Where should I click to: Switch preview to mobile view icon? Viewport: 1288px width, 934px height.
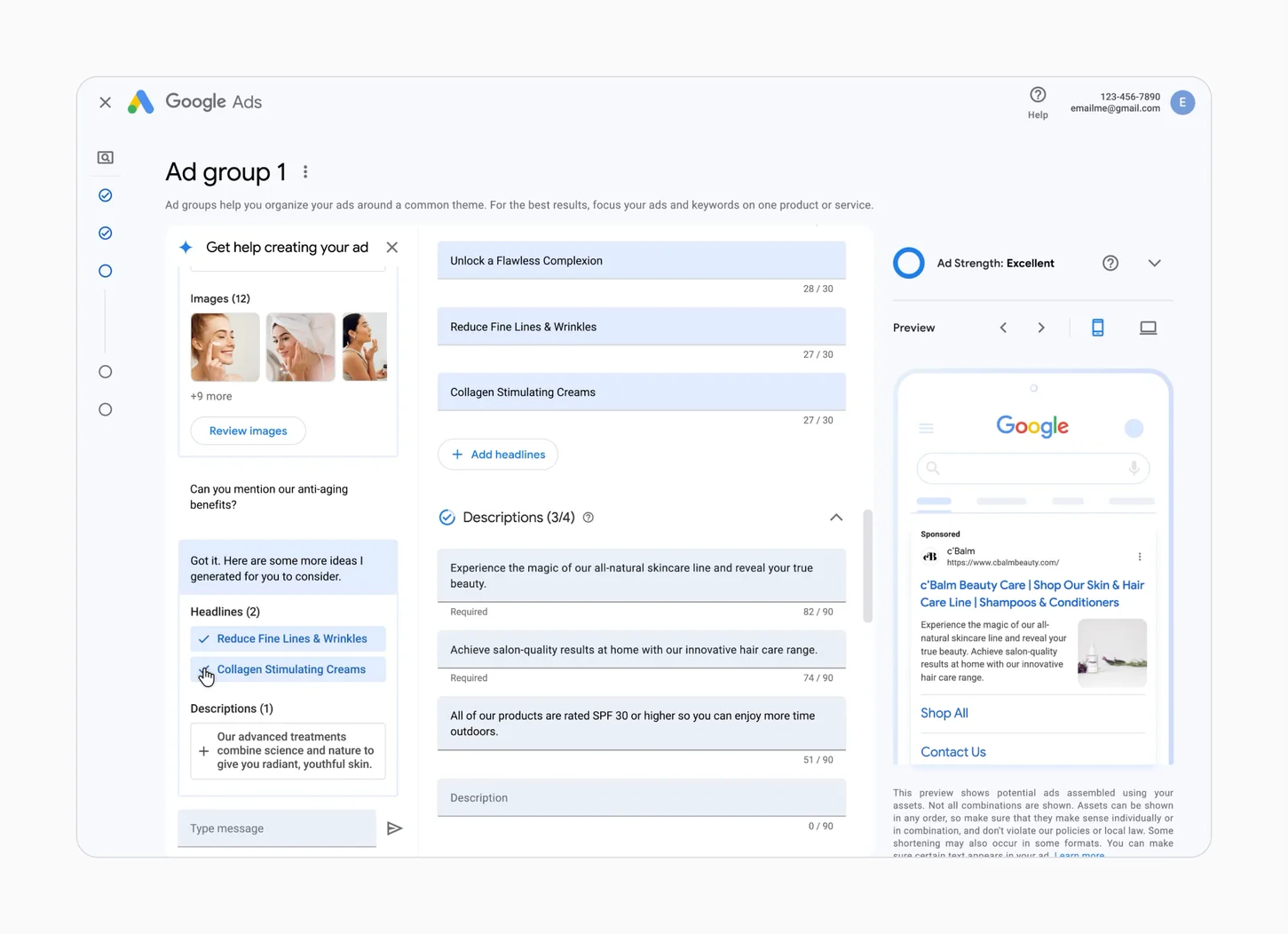1098,327
